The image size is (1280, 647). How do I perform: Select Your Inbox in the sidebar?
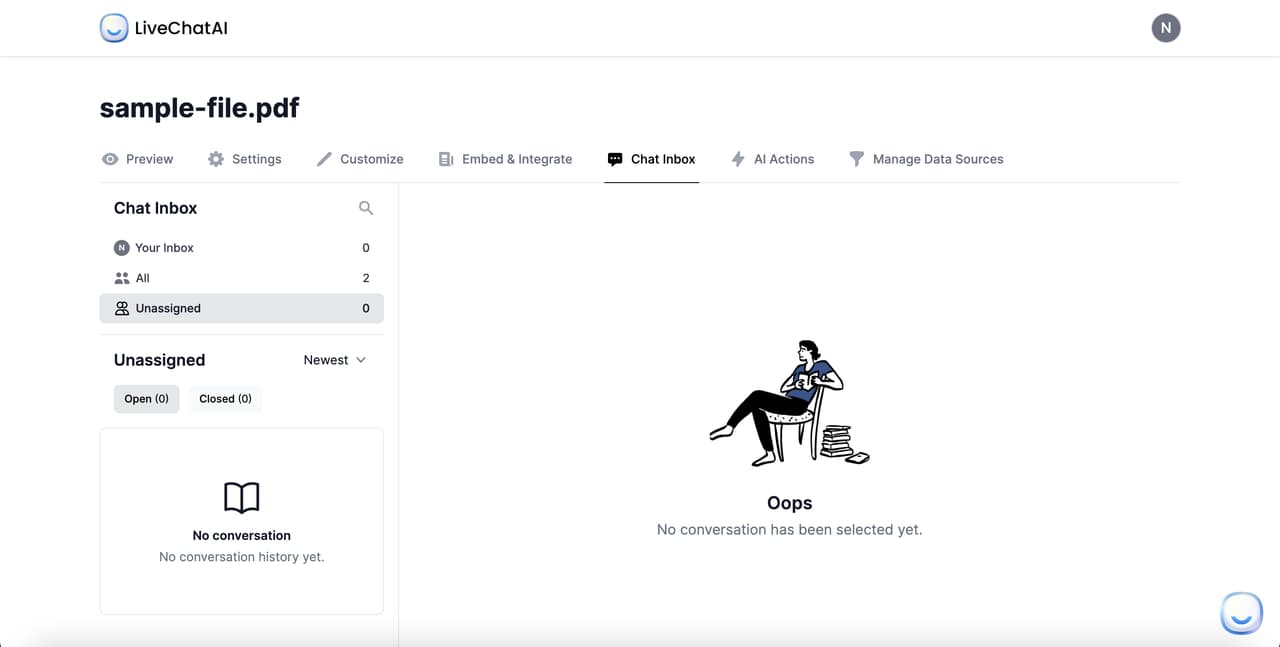(x=242, y=248)
